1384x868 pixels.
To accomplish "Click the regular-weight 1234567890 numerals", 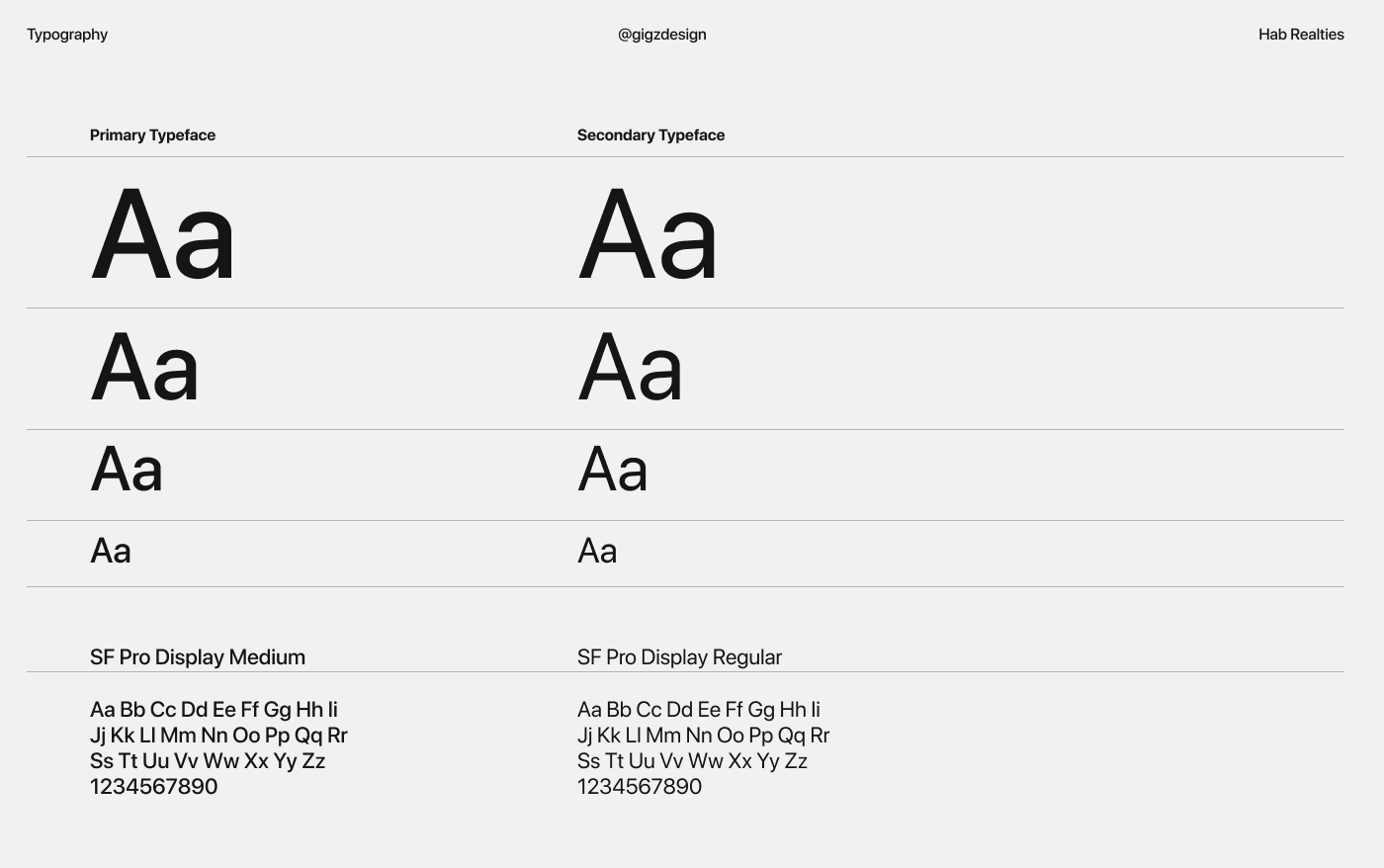I will coord(640,787).
